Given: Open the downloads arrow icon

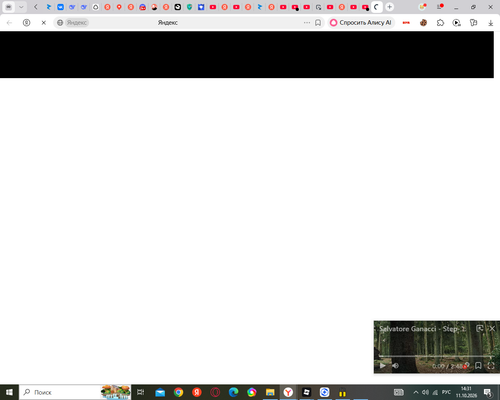Looking at the screenshot, I should click(491, 23).
